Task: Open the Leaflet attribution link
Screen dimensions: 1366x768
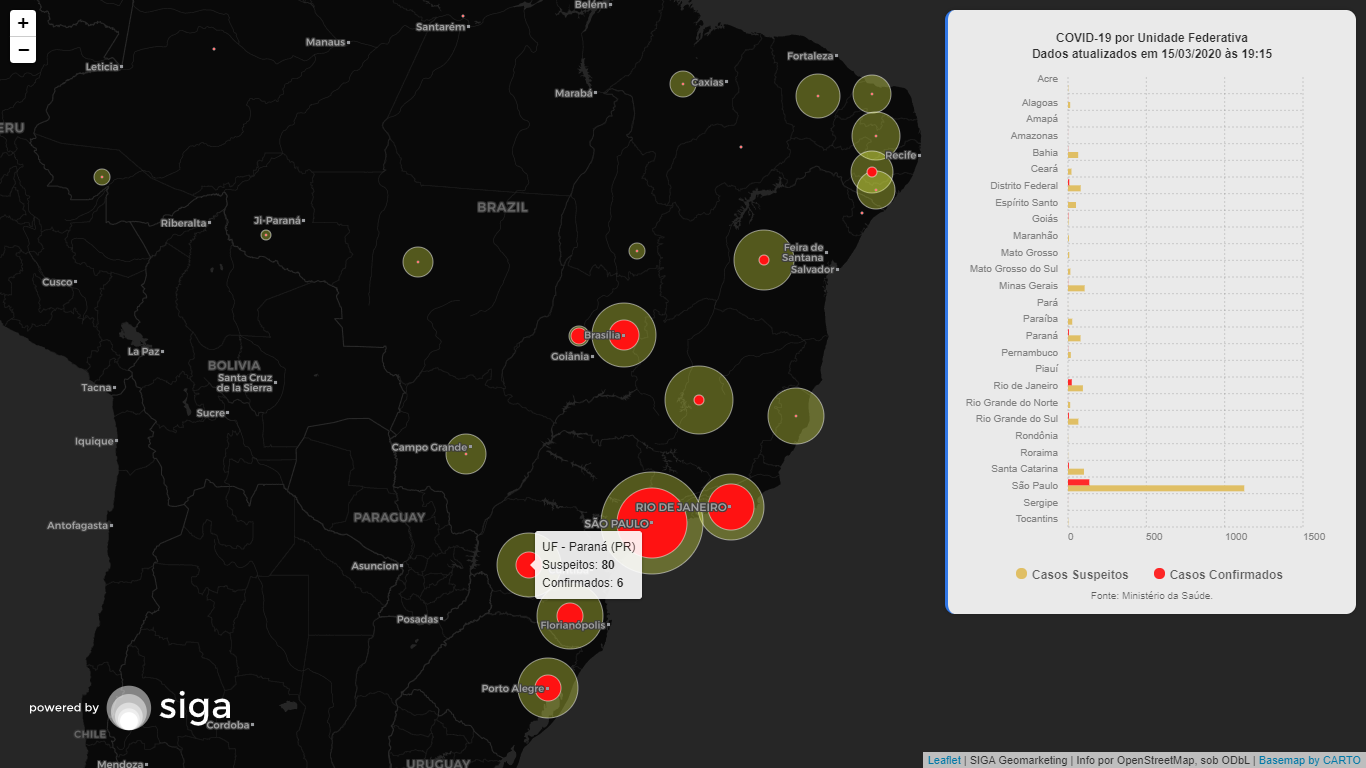Action: (944, 761)
